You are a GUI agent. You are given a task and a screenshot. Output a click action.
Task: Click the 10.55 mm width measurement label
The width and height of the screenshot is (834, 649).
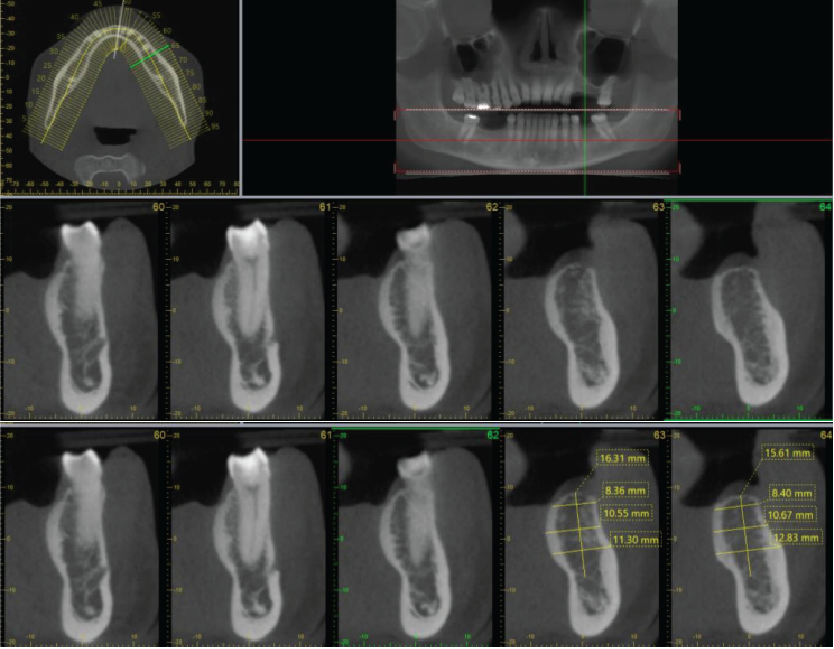[628, 513]
